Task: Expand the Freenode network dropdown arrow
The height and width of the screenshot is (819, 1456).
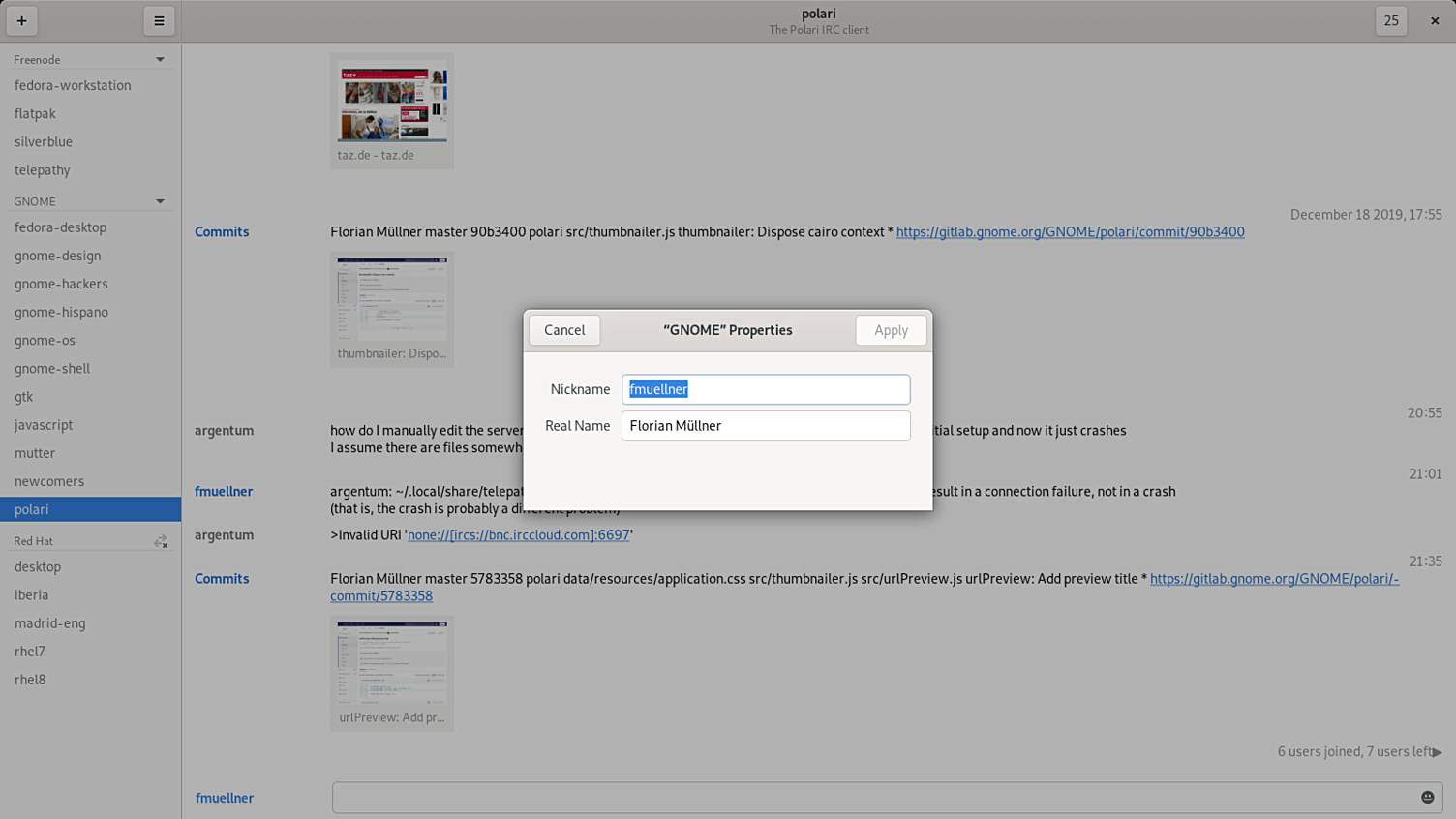Action: tap(160, 60)
